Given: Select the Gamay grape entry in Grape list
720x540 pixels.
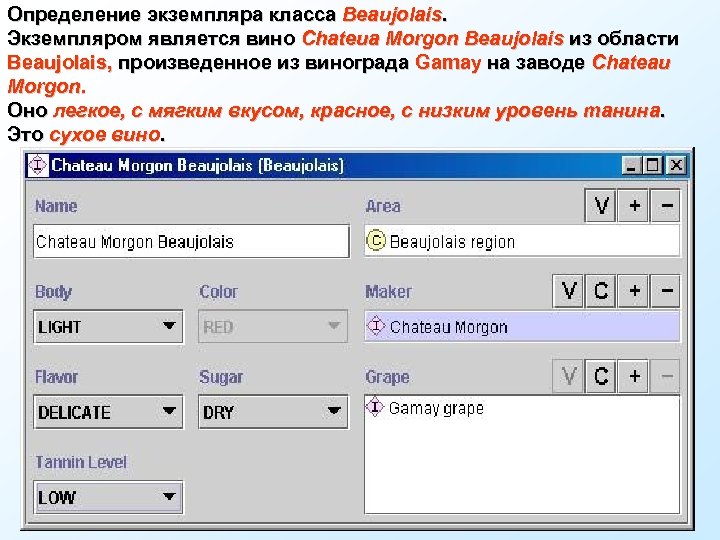Looking at the screenshot, I should point(522,407).
